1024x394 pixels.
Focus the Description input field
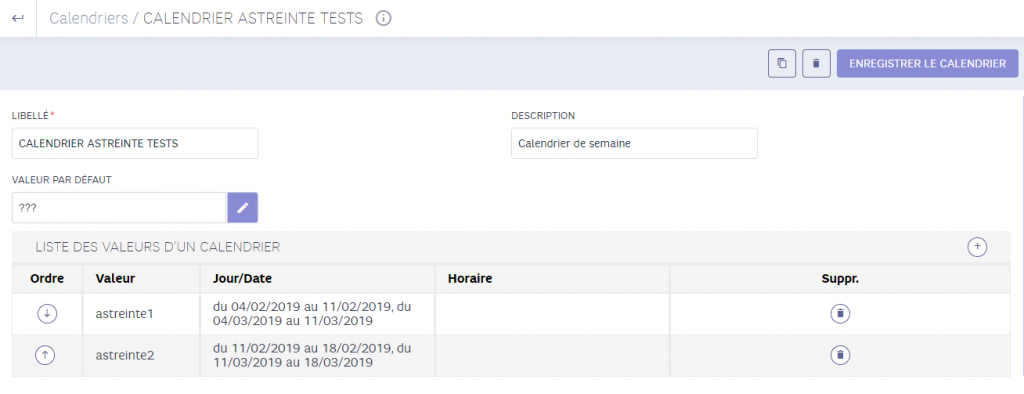click(x=634, y=143)
